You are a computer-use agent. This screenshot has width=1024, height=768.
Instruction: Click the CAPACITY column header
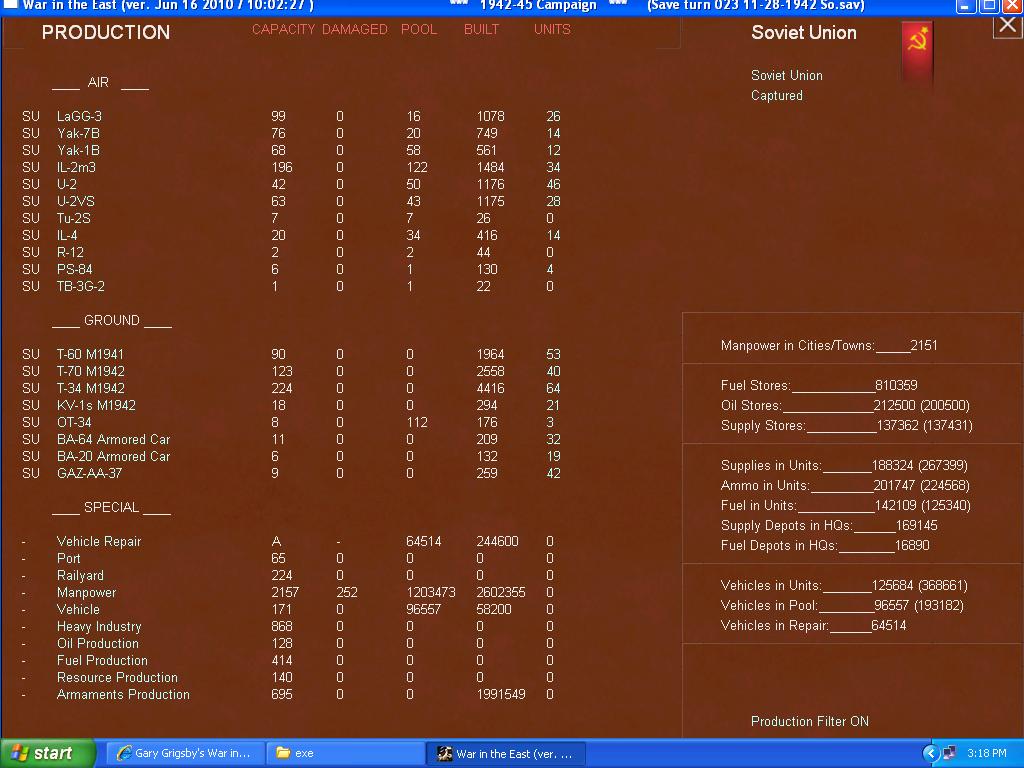[283, 29]
